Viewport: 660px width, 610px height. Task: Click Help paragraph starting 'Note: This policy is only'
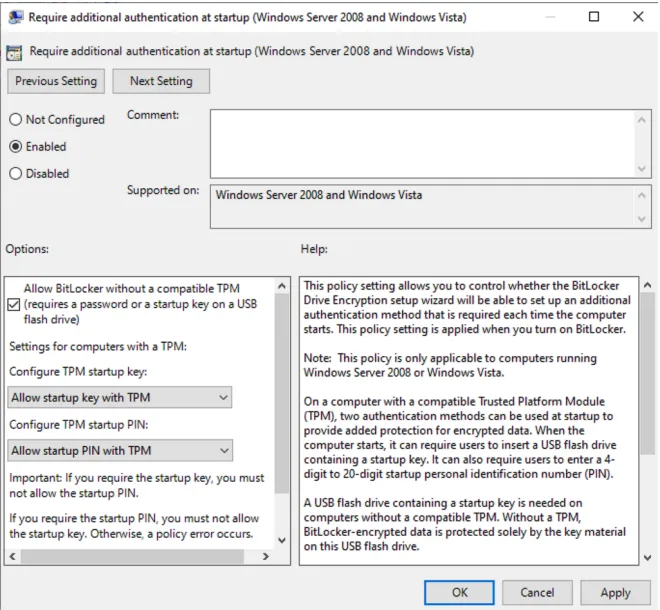(450, 365)
